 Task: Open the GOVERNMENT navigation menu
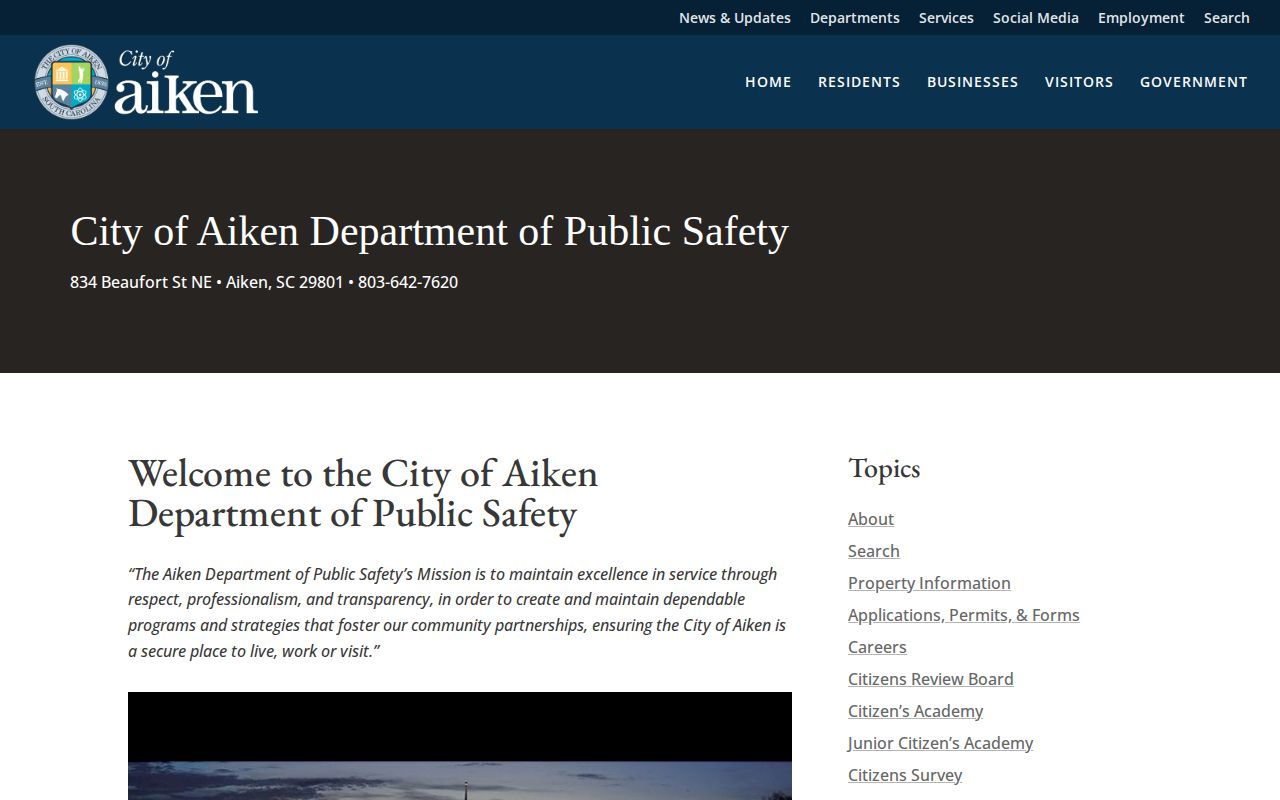[1194, 82]
